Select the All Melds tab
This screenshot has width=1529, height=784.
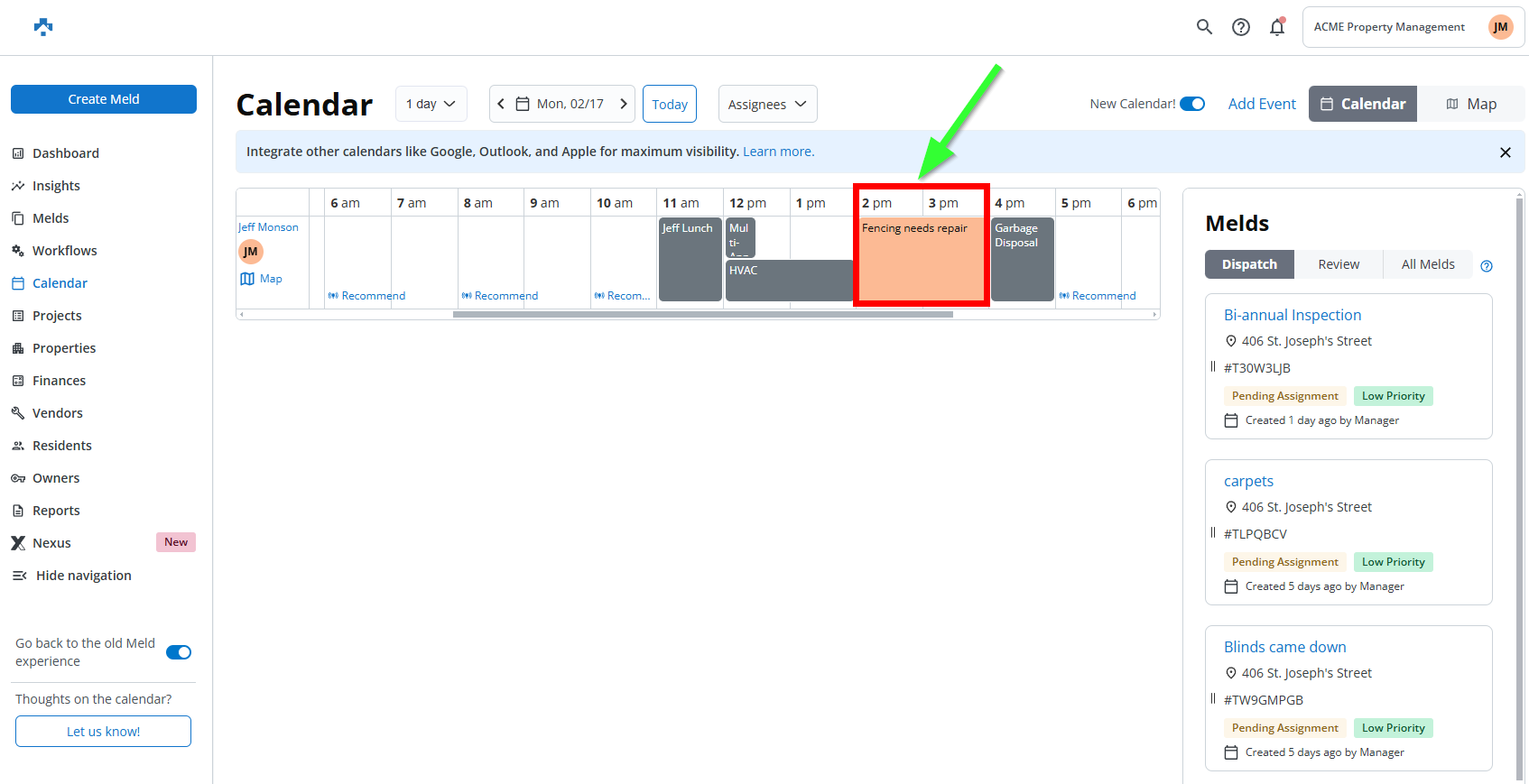pyautogui.click(x=1427, y=264)
